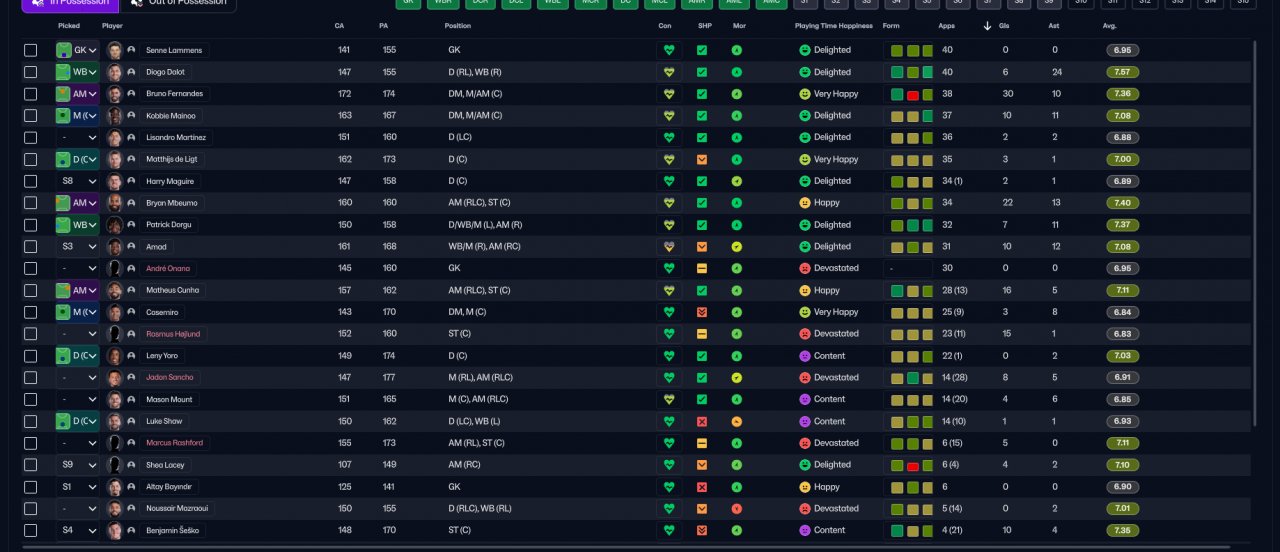Click player info icon beside Diogo Dalot
This screenshot has height=552, width=1280.
(131, 72)
